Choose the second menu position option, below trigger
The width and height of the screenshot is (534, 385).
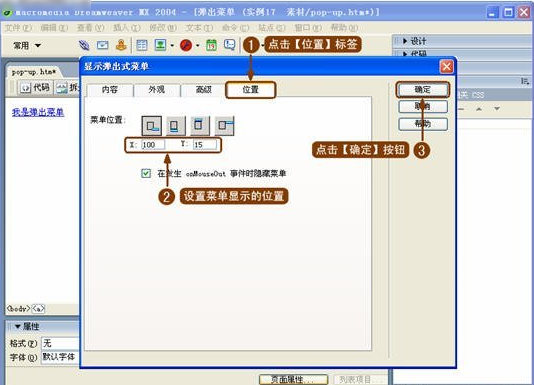(176, 126)
